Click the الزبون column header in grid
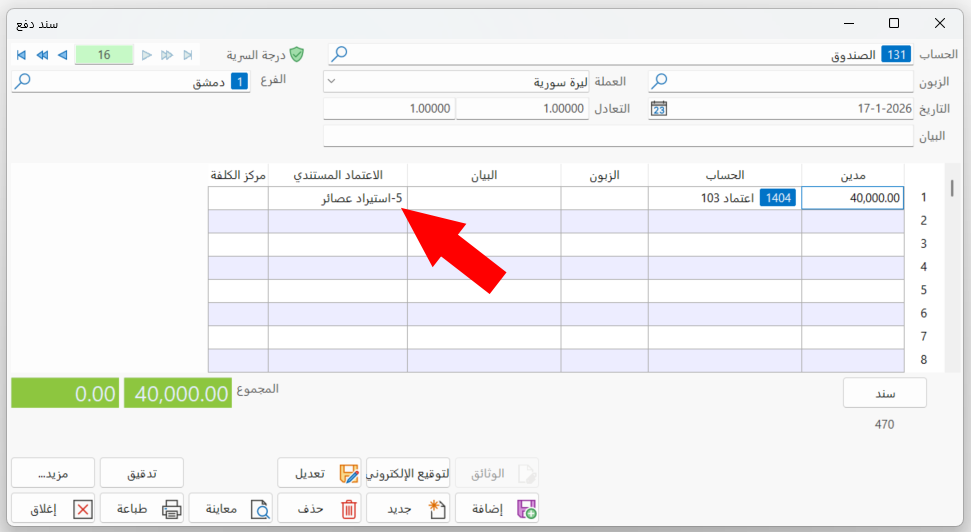The width and height of the screenshot is (971, 532). coord(604,176)
